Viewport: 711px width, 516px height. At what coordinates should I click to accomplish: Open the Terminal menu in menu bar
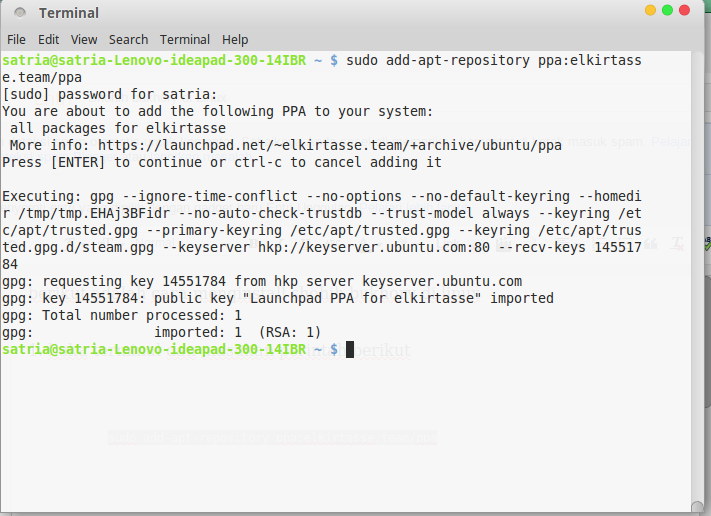pyautogui.click(x=185, y=40)
